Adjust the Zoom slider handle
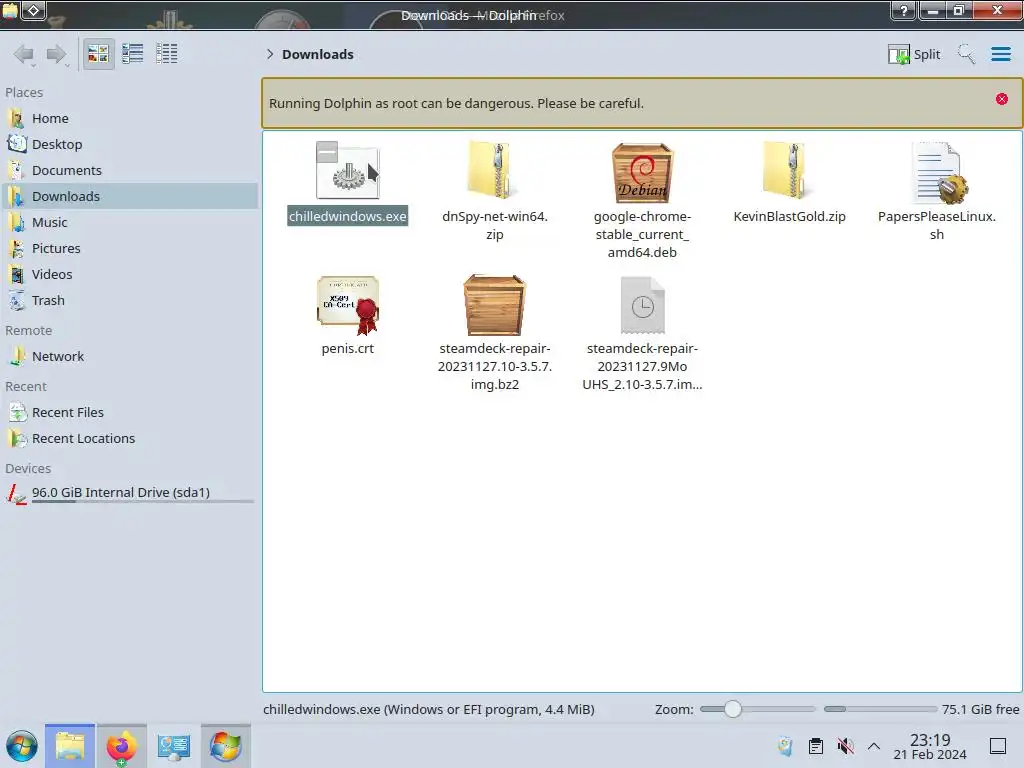Viewport: 1024px width, 768px height. tap(733, 709)
